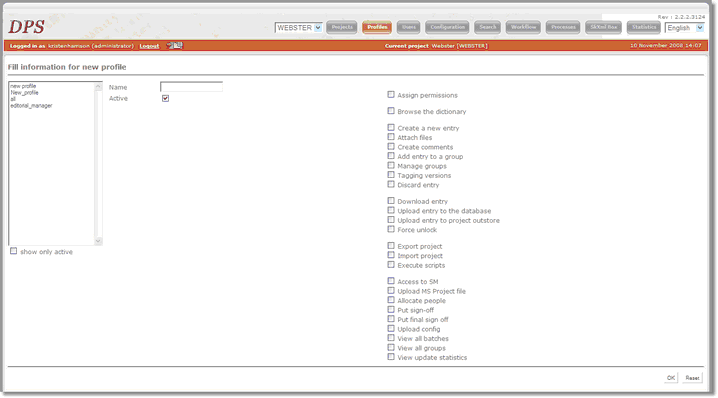Viewport: 718px width, 398px height.
Task: Focus the Name input field
Action: click(x=191, y=87)
